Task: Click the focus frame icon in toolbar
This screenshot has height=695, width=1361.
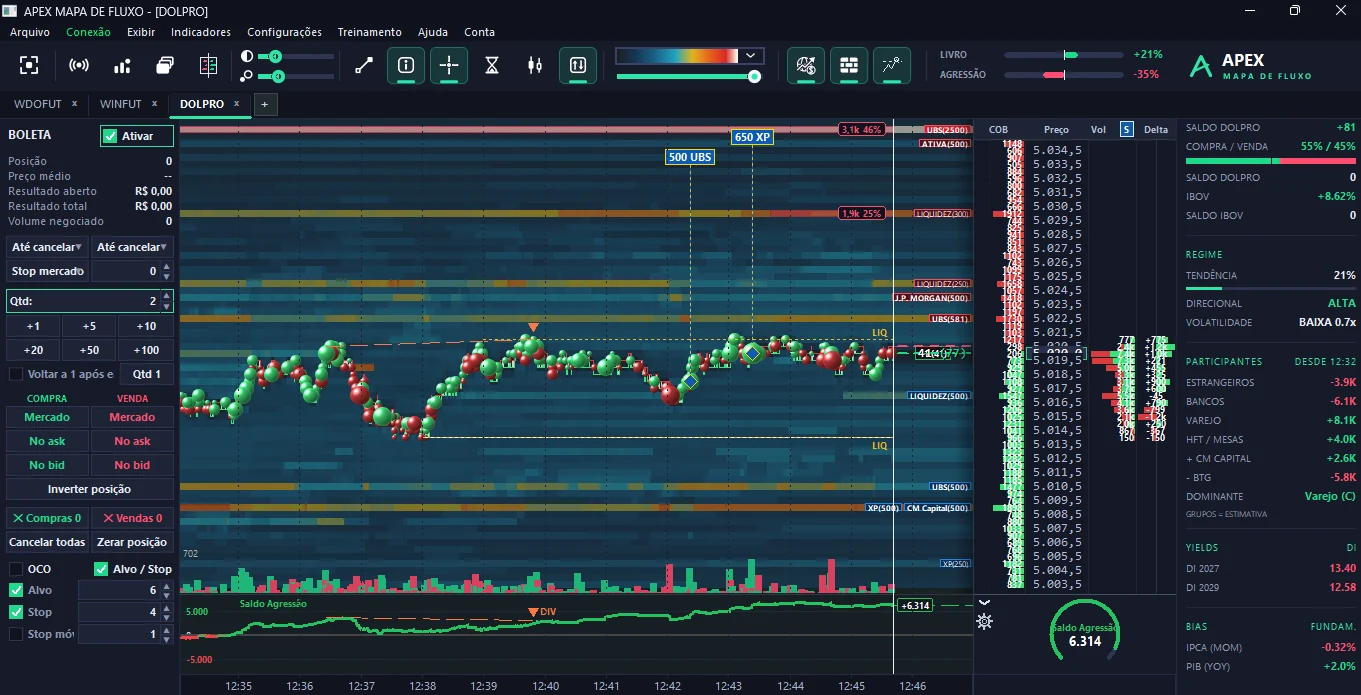Action: [x=30, y=66]
